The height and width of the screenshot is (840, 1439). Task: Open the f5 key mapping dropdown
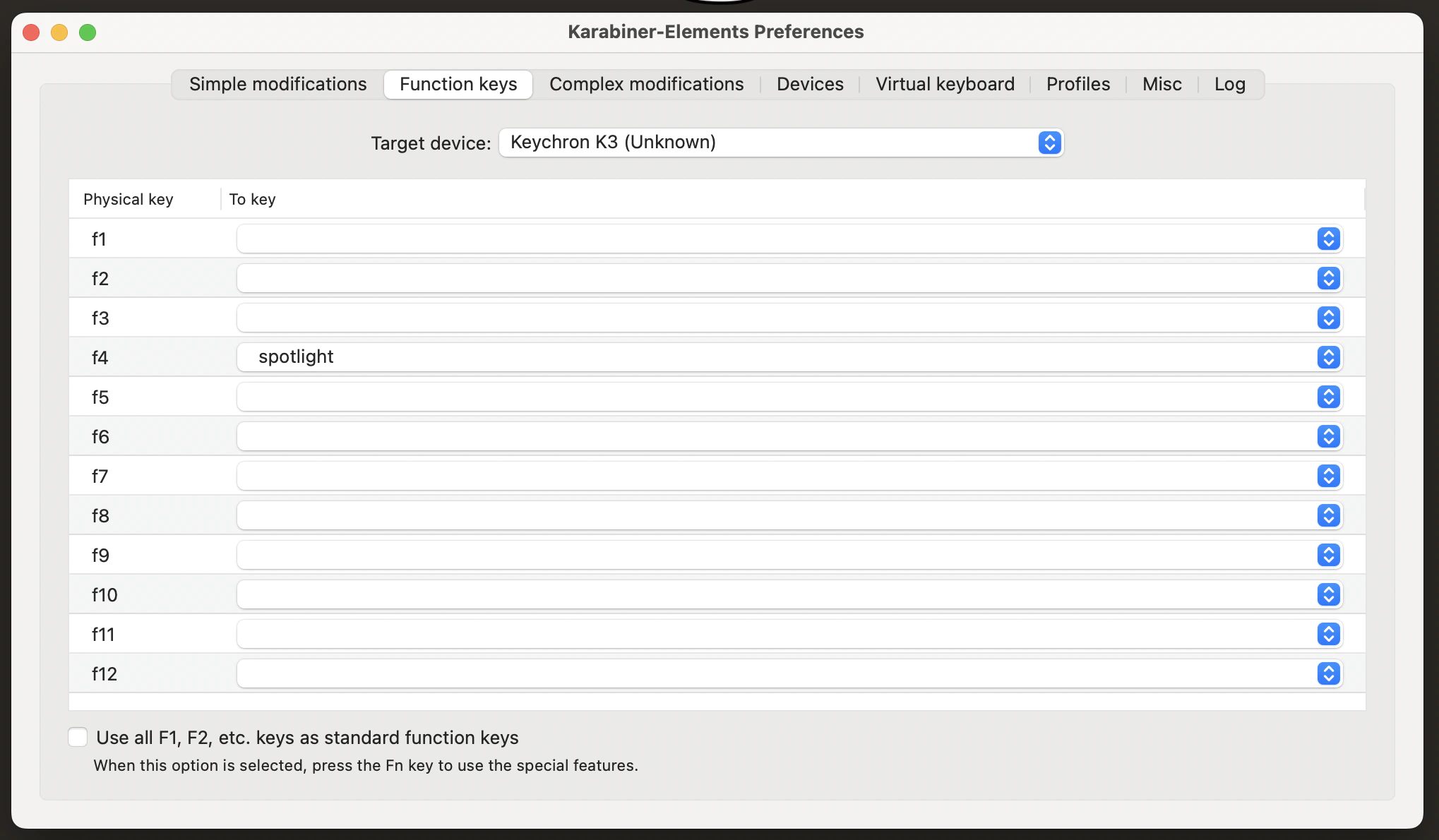789,397
